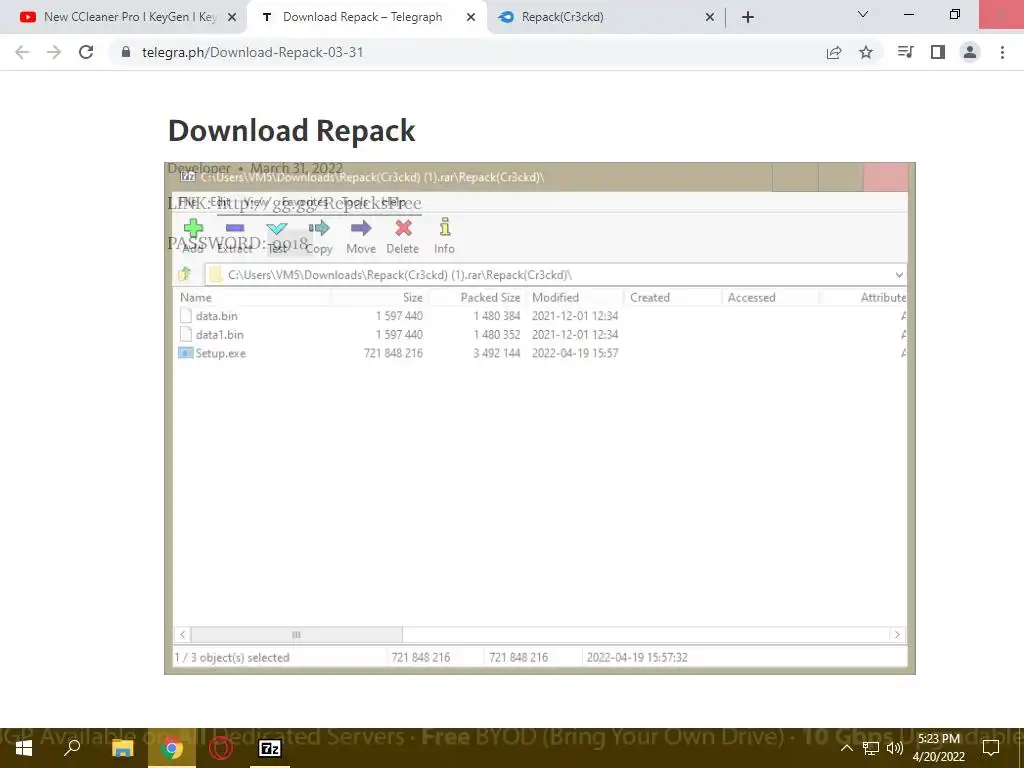Open the tab search dropdown chevron
Image resolution: width=1024 pixels, height=768 pixels.
863,14
